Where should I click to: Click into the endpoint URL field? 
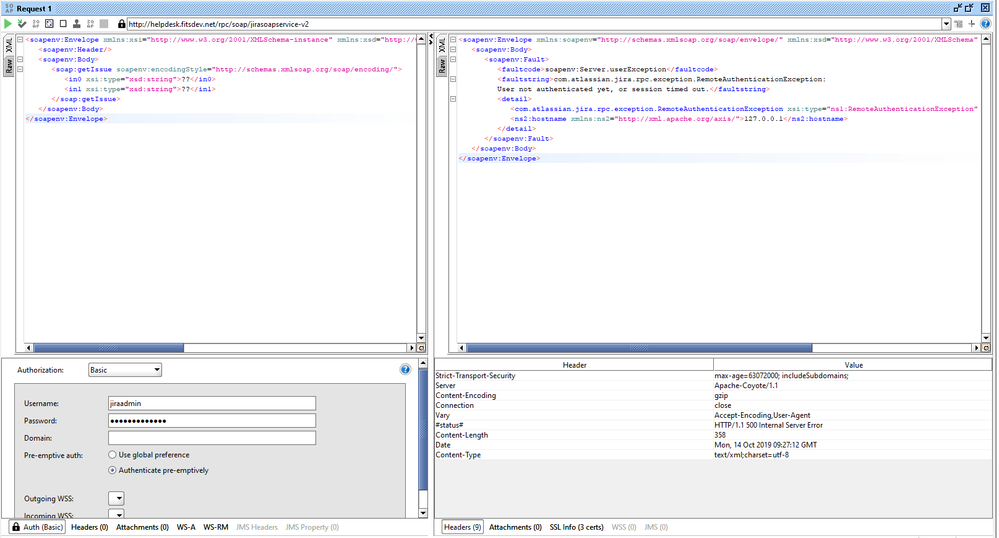(x=535, y=24)
